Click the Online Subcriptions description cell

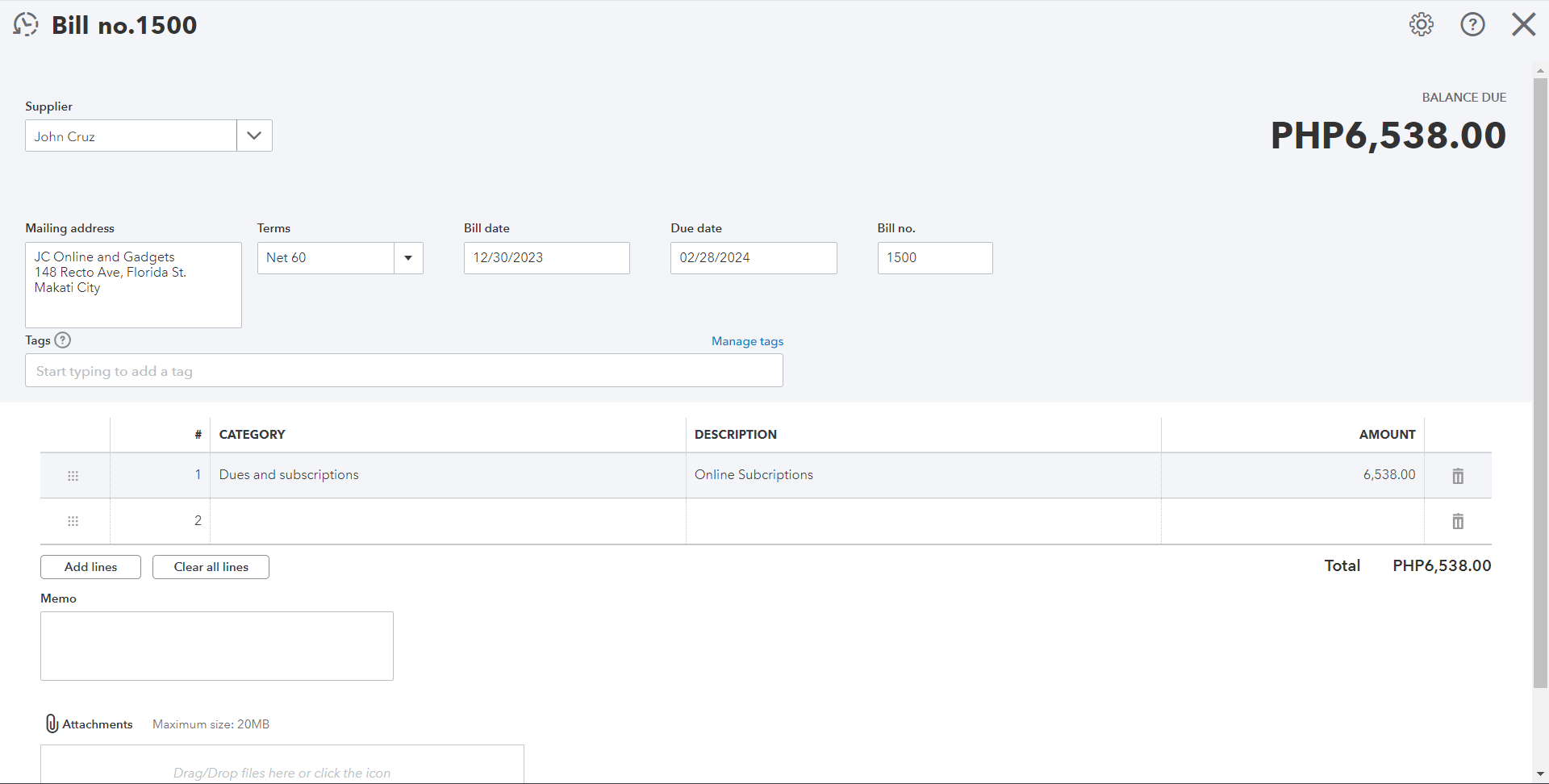click(x=924, y=475)
